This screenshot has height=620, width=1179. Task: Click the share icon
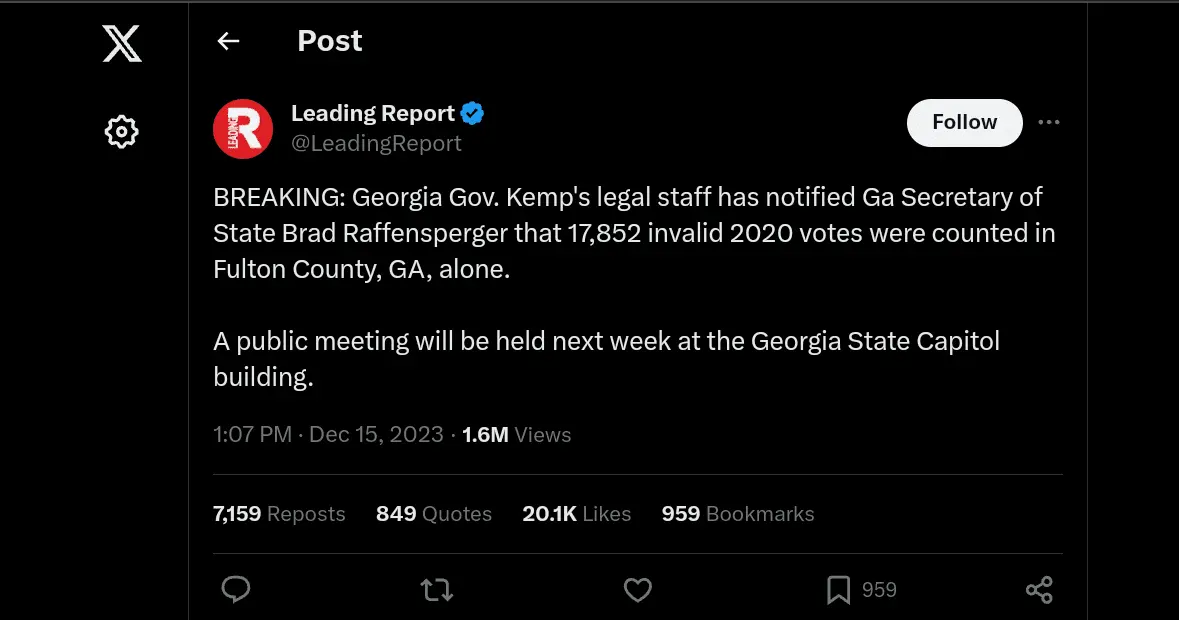point(1039,590)
